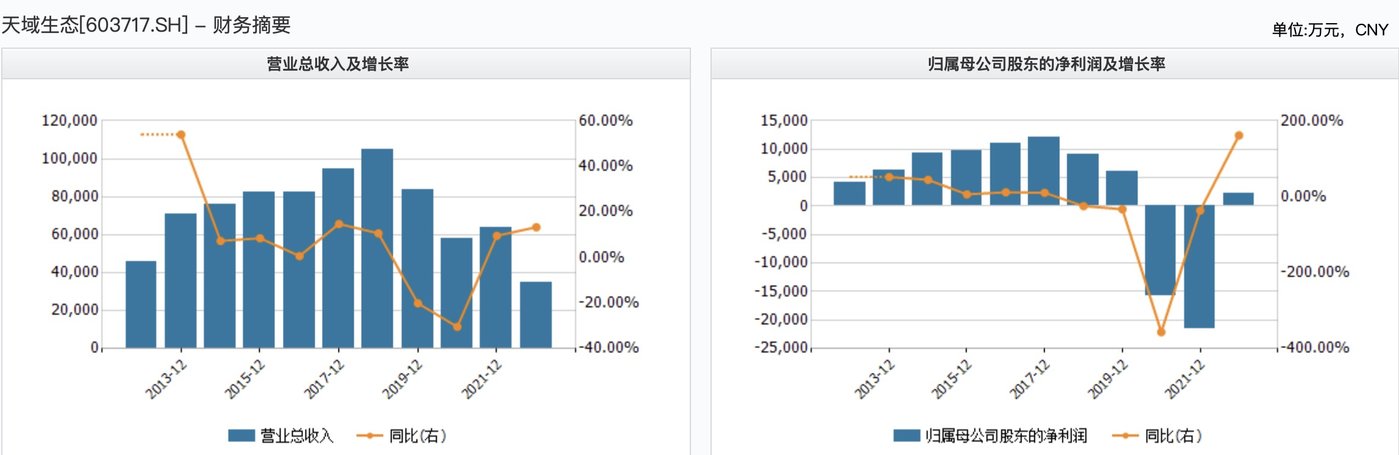Select the 归属母公司股东的净利润及增长率 panel header

pos(1054,64)
